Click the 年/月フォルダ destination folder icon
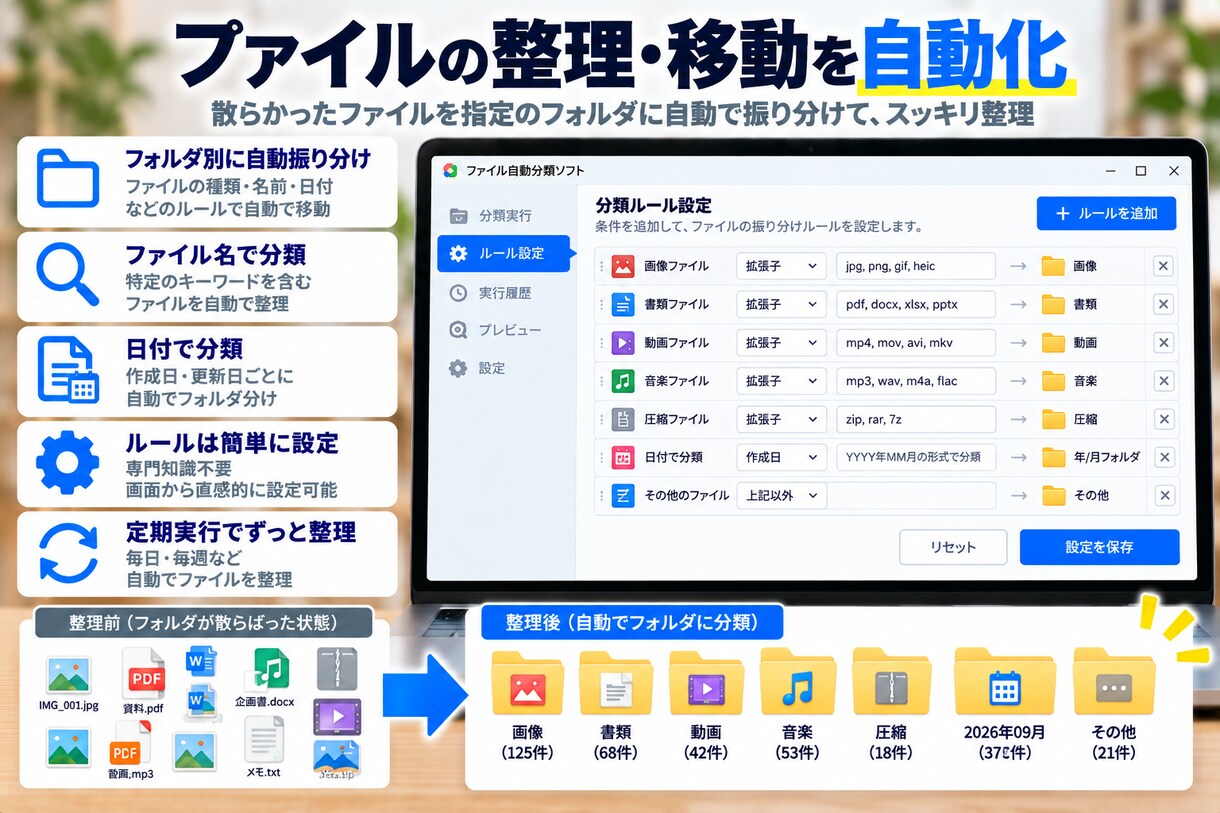Viewport: 1220px width, 813px height. [1053, 457]
